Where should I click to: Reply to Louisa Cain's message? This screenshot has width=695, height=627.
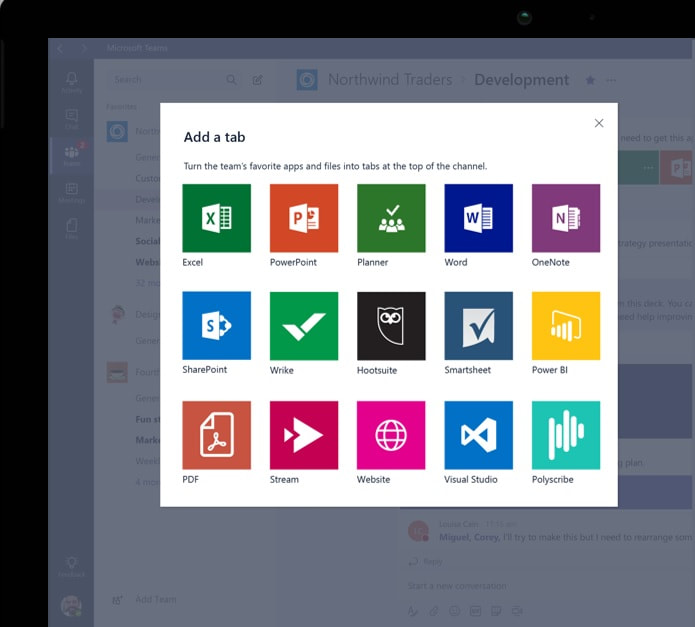coord(426,561)
